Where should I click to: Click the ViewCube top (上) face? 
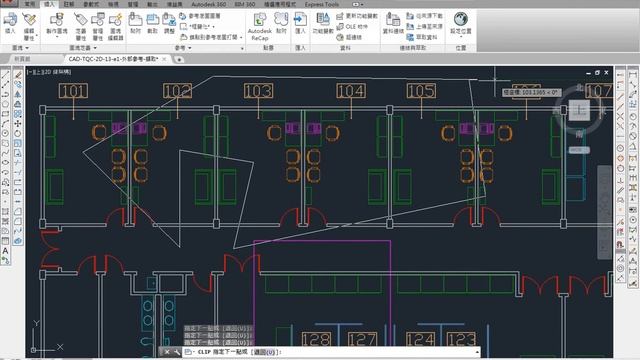point(579,110)
